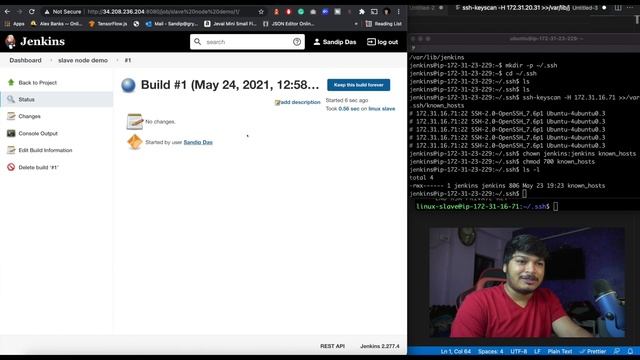The height and width of the screenshot is (360, 640).
Task: Click the log out link
Action: 382,42
